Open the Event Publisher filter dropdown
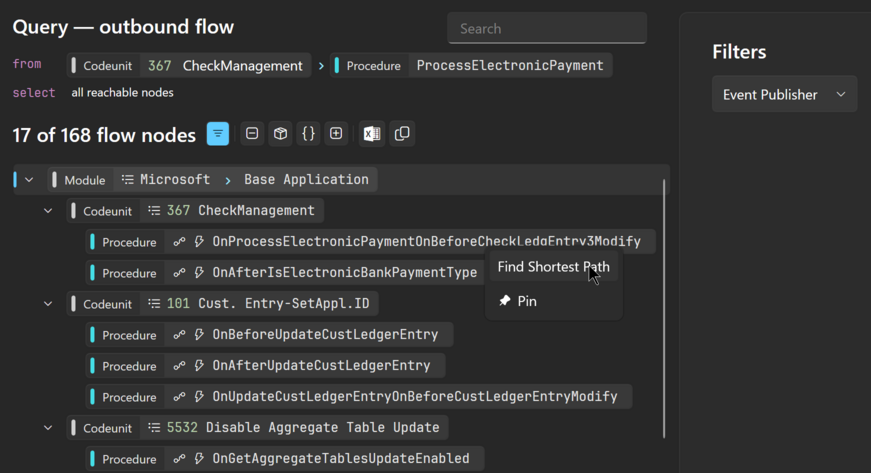The image size is (871, 473). (x=784, y=95)
